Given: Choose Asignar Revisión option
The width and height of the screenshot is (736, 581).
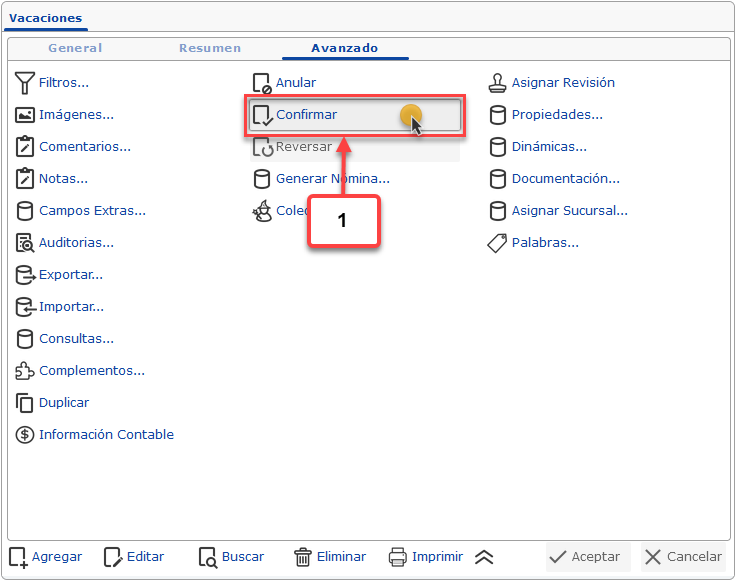Looking at the screenshot, I should 563,83.
